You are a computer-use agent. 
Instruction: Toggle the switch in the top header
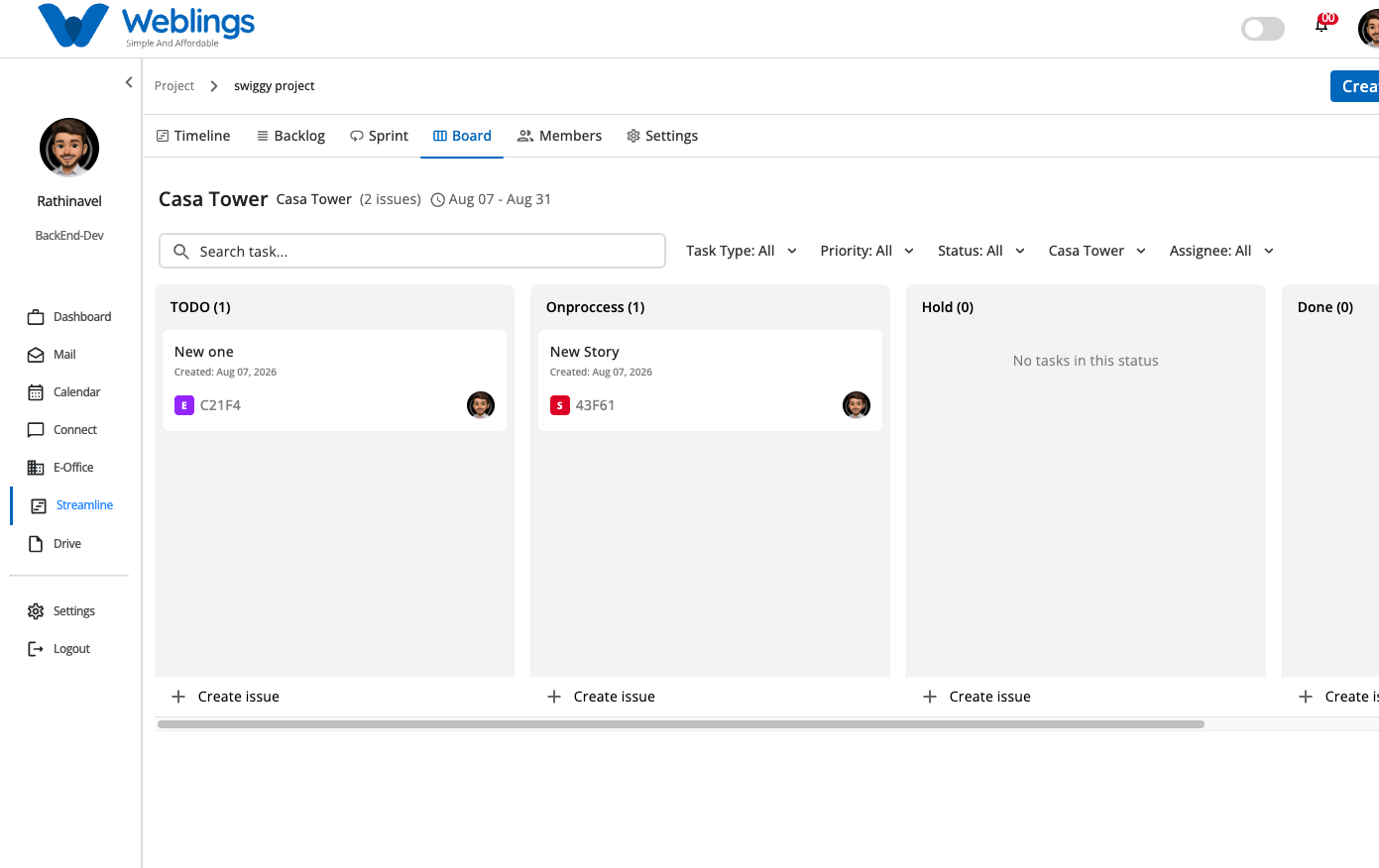tap(1263, 29)
